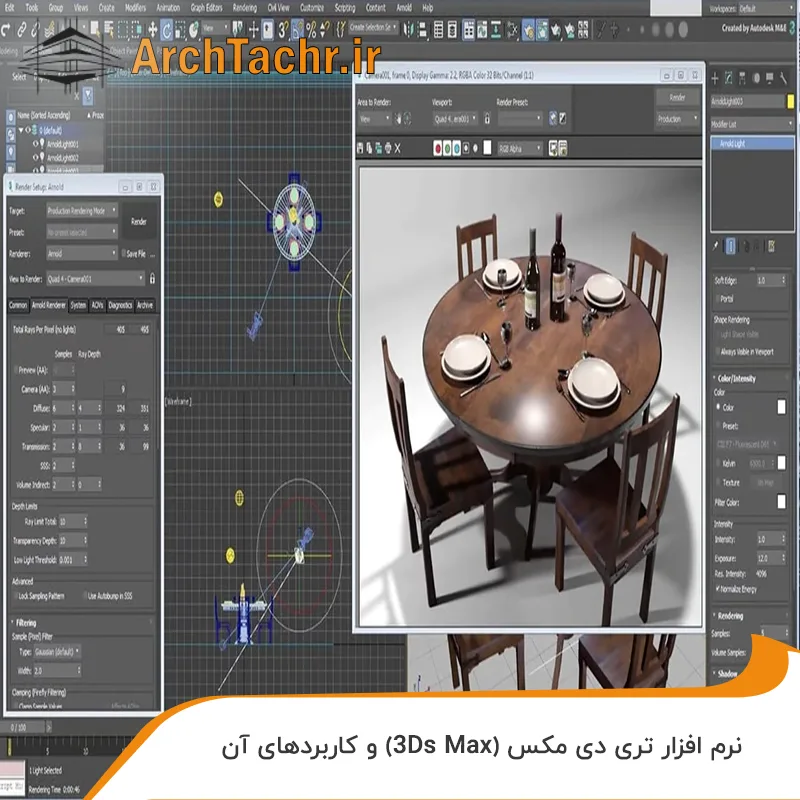Open the Modify command panel tab
This screenshot has height=800, width=800.
729,78
